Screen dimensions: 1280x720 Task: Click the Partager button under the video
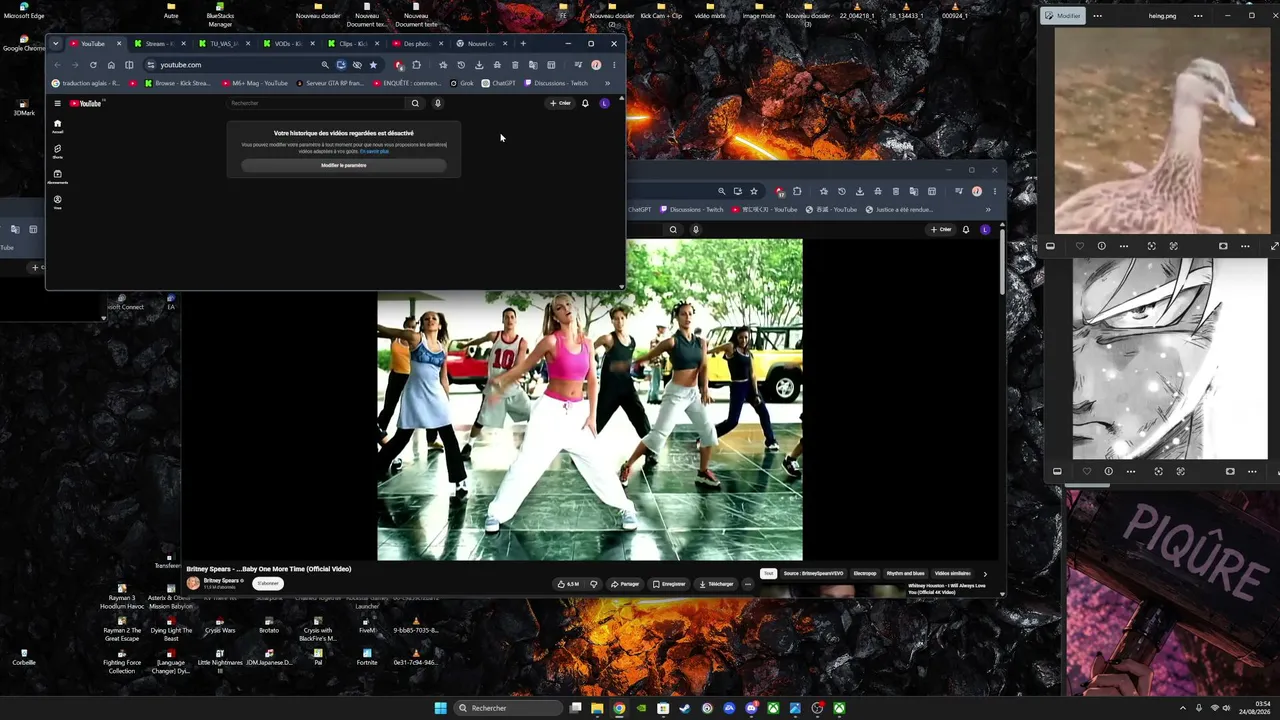click(625, 584)
